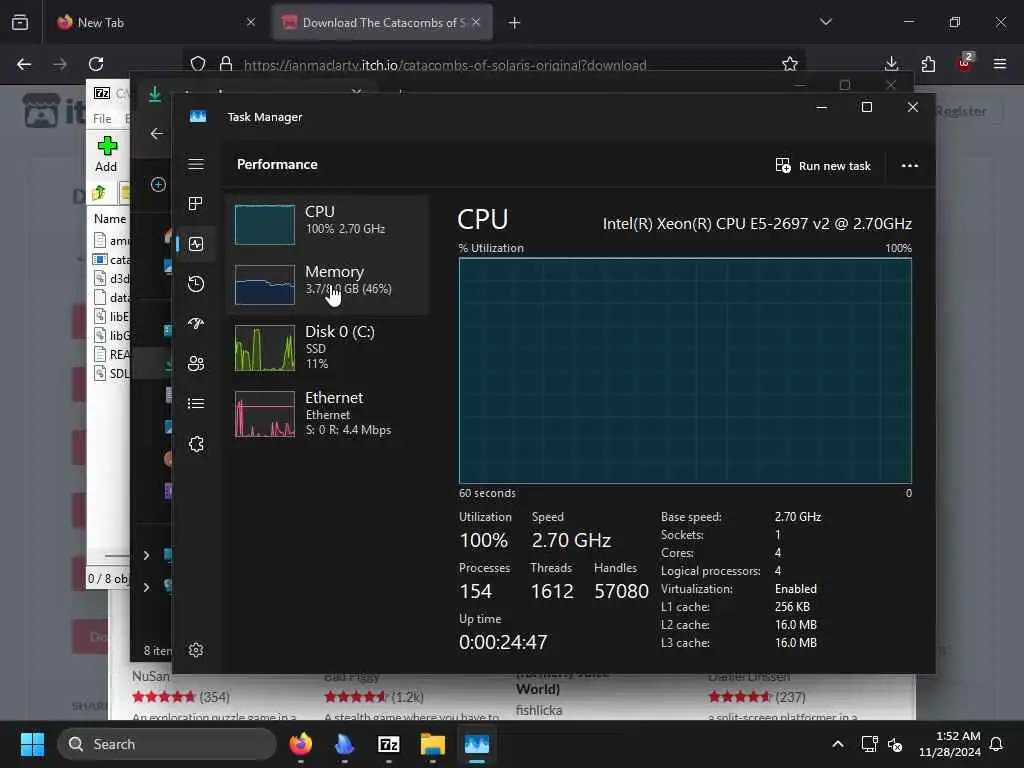Open a new browser tab with plus
The height and width of the screenshot is (768, 1024).
pos(515,23)
